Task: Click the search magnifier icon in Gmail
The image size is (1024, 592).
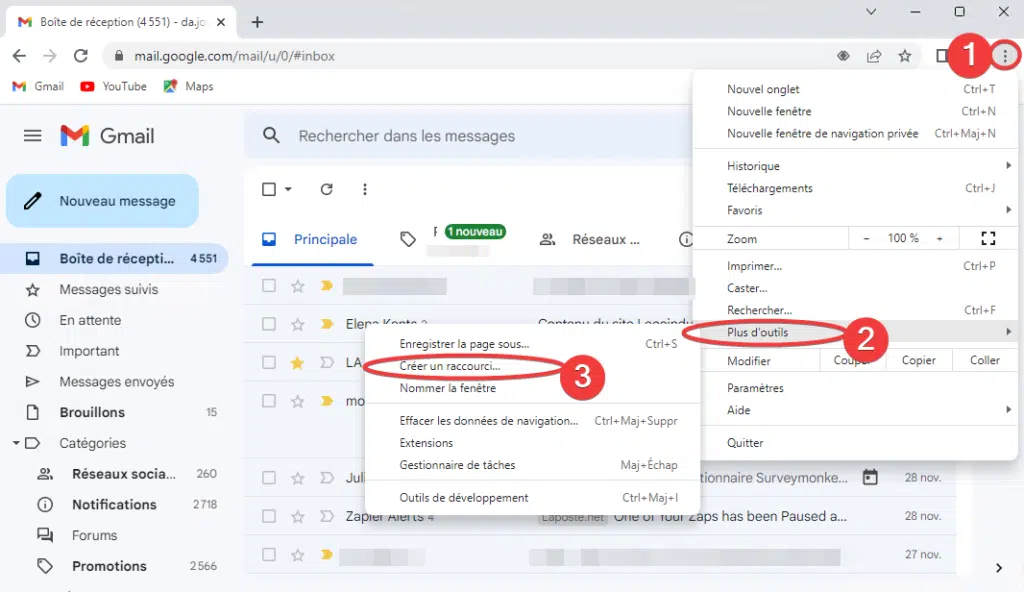Action: coord(271,136)
